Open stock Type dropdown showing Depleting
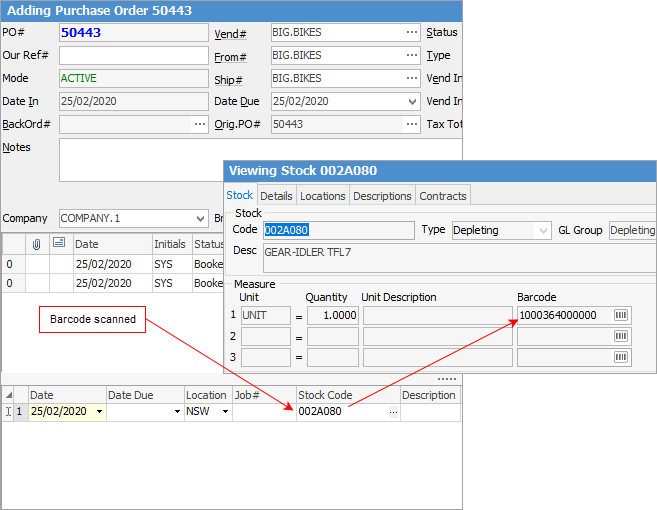Screen dimensions: 657x510 543,230
